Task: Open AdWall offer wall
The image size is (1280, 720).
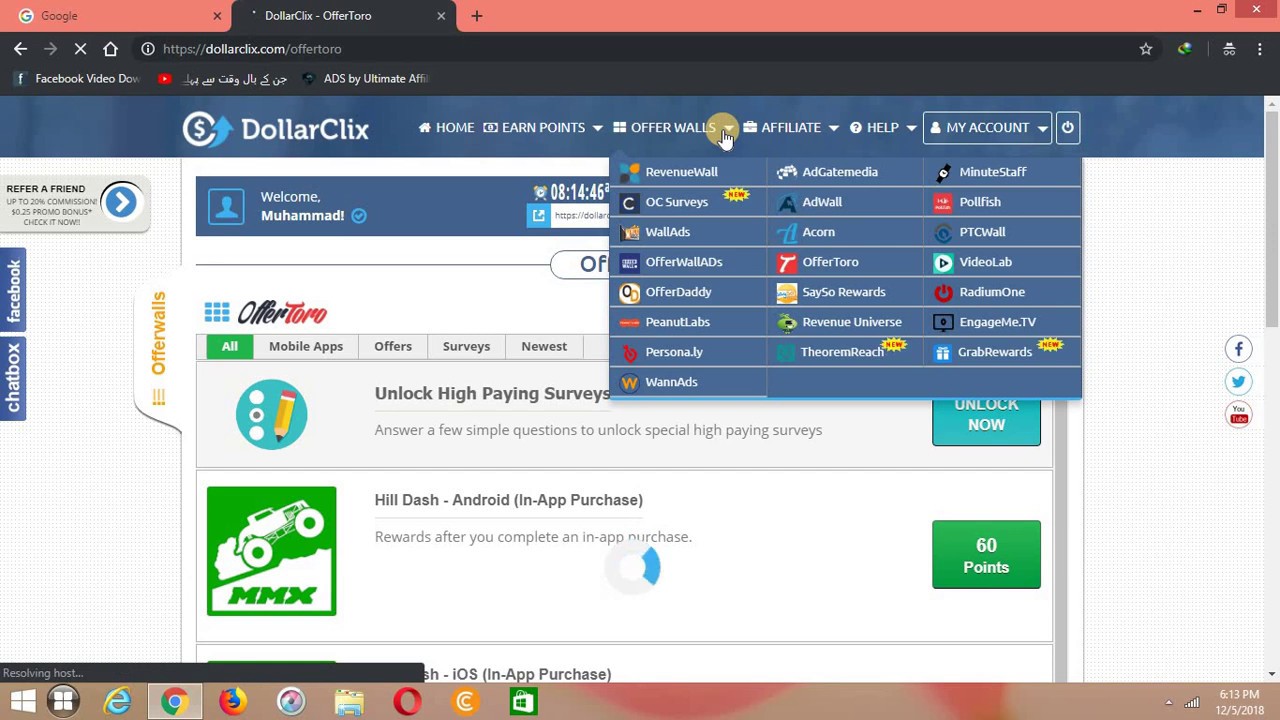Action: (x=845, y=202)
